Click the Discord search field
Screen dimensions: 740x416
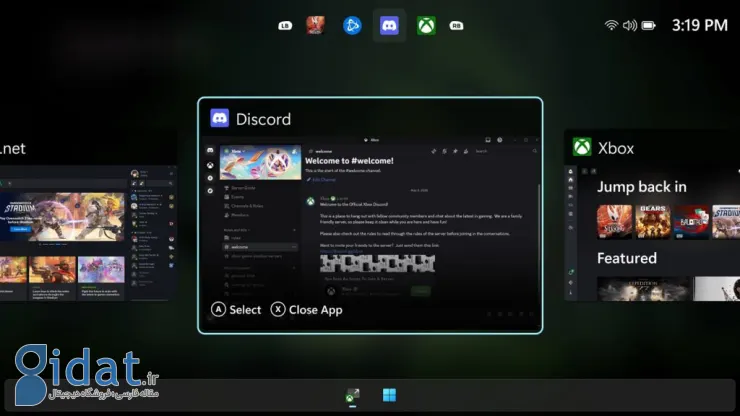click(x=506, y=151)
